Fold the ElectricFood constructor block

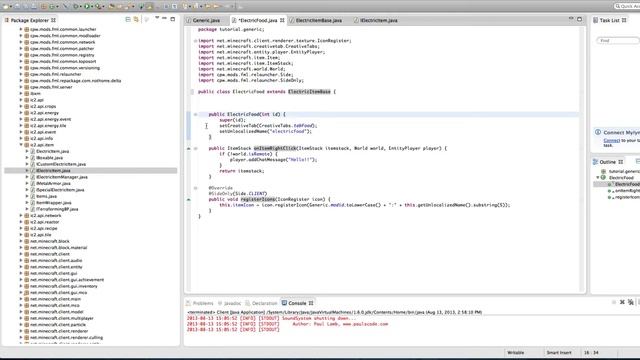click(x=196, y=114)
